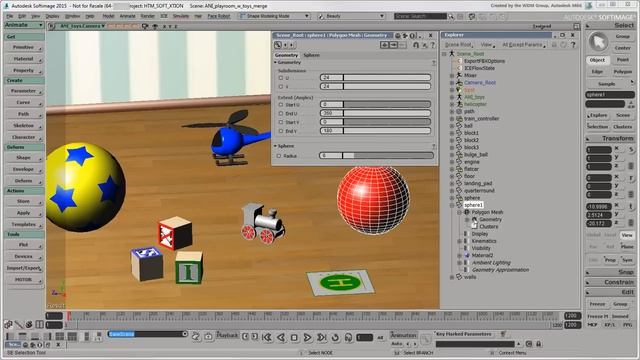
Task: Toggle the End V animation checkbox
Action: (x=280, y=131)
